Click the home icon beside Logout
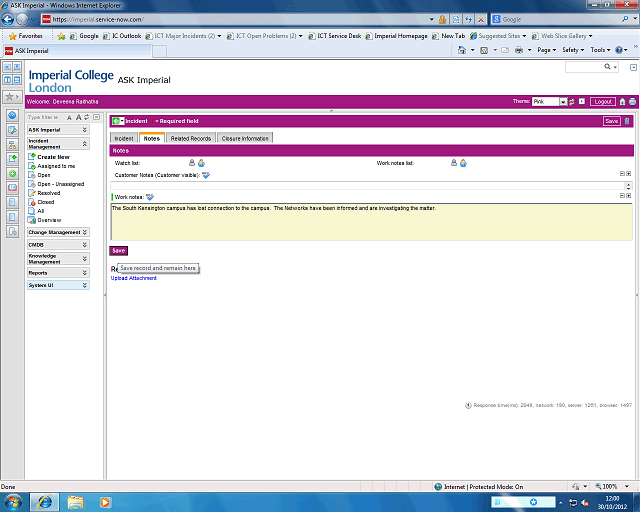 pyautogui.click(x=622, y=102)
